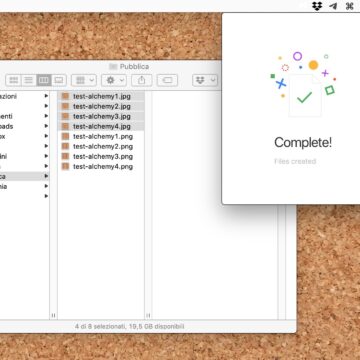Open the gear action menu

[114, 80]
